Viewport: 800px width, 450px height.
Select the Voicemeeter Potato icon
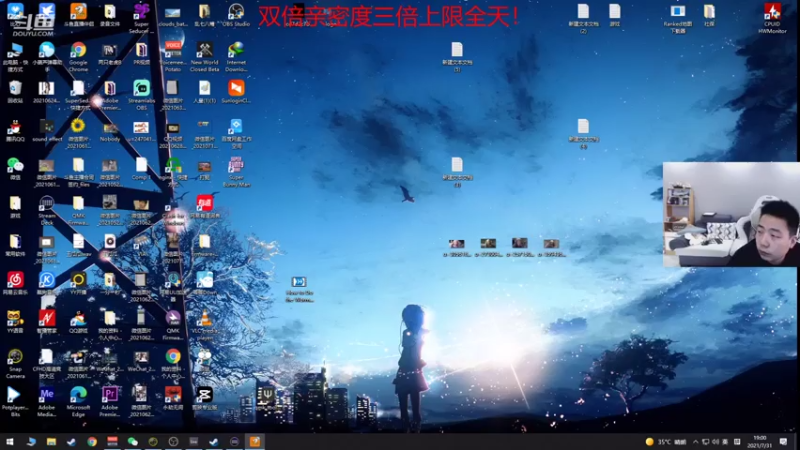coord(172,56)
